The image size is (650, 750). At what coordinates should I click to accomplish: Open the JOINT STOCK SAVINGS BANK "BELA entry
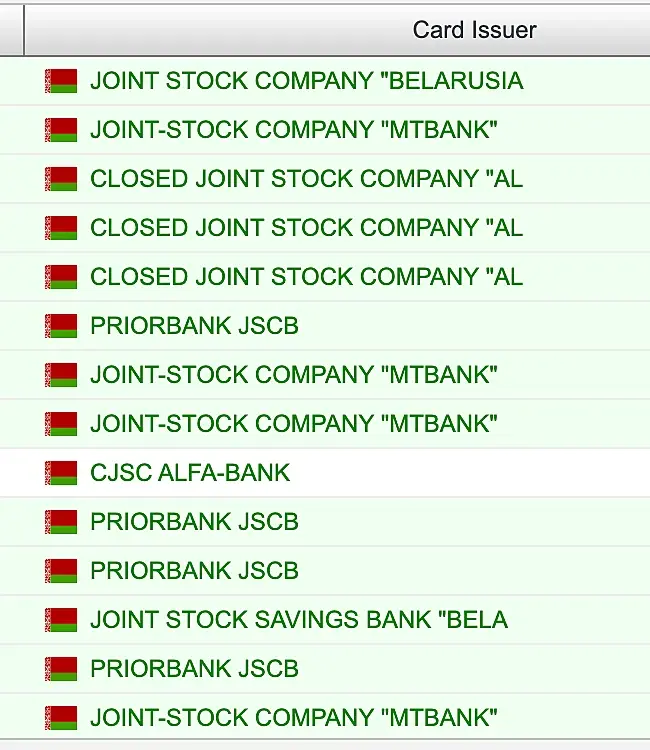coord(299,620)
